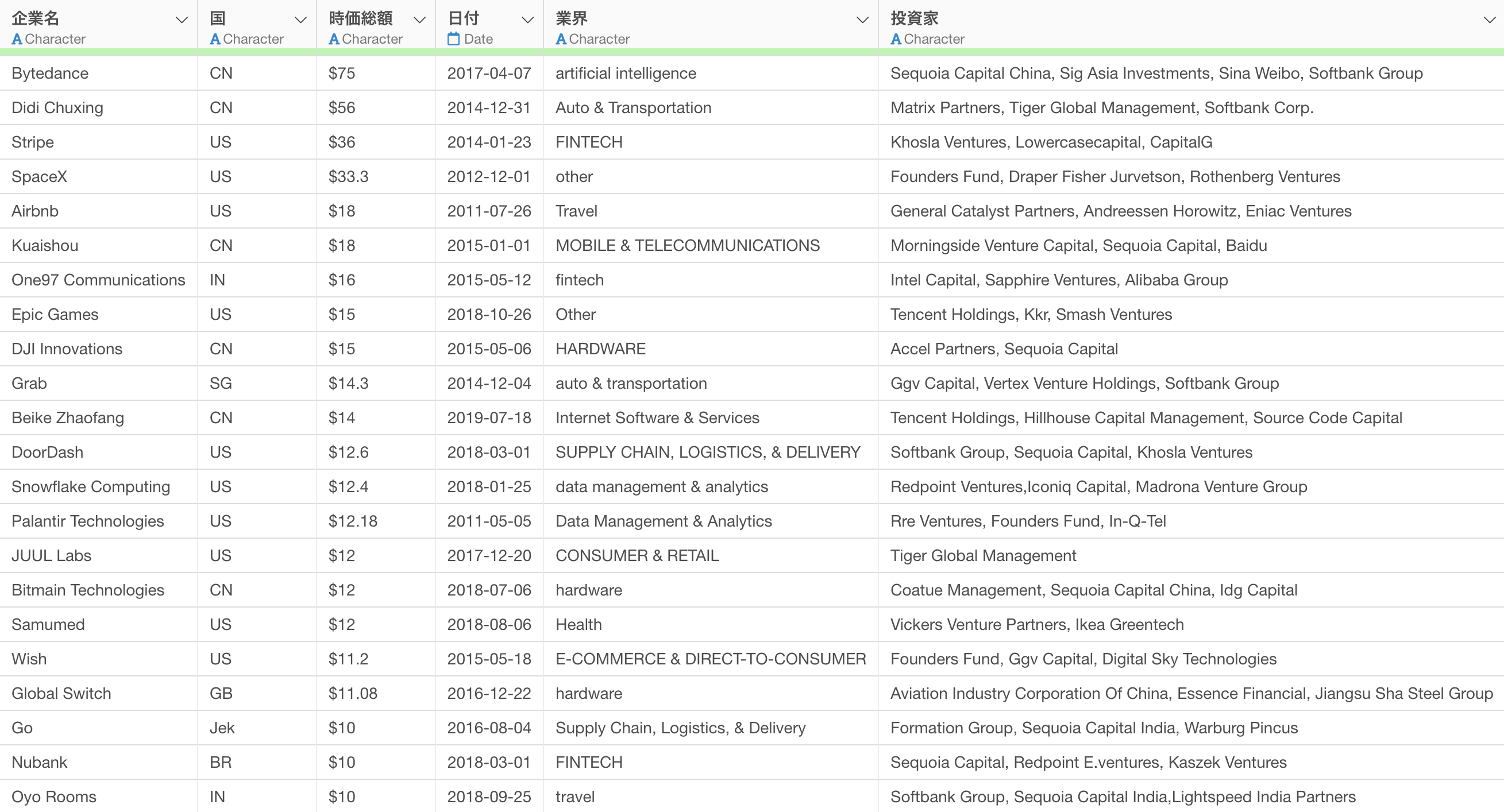Click the date 2012-12-01

pyautogui.click(x=489, y=176)
